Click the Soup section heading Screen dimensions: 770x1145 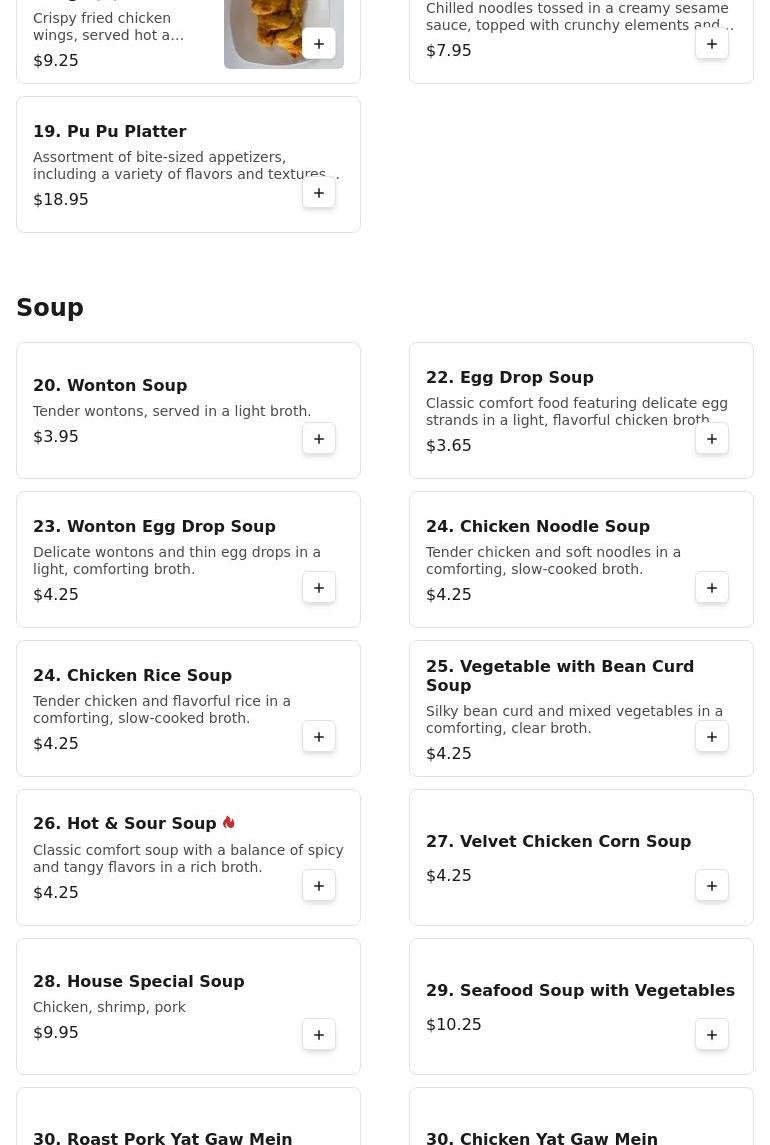[50, 308]
